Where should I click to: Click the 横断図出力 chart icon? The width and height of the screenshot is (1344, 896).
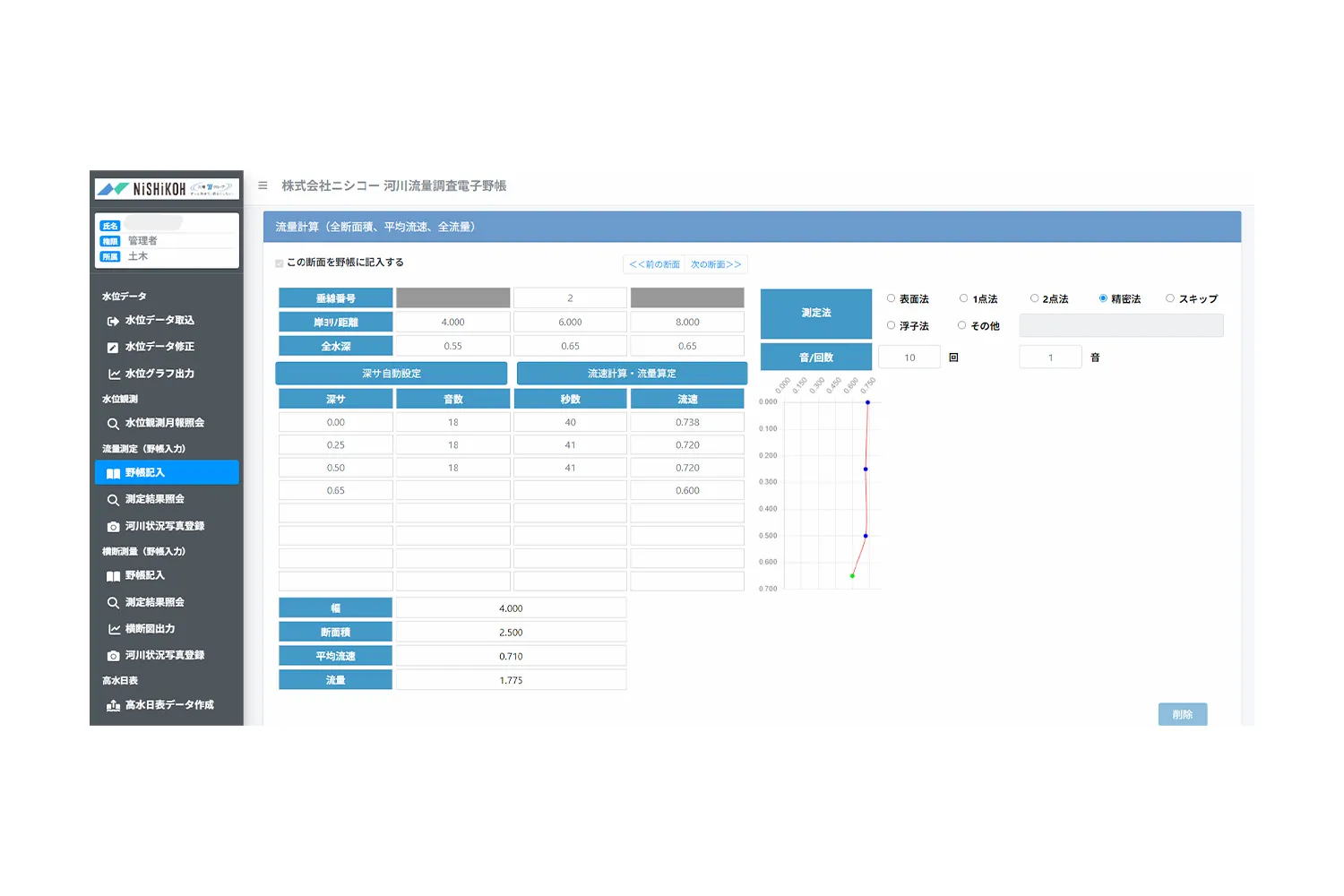[114, 630]
